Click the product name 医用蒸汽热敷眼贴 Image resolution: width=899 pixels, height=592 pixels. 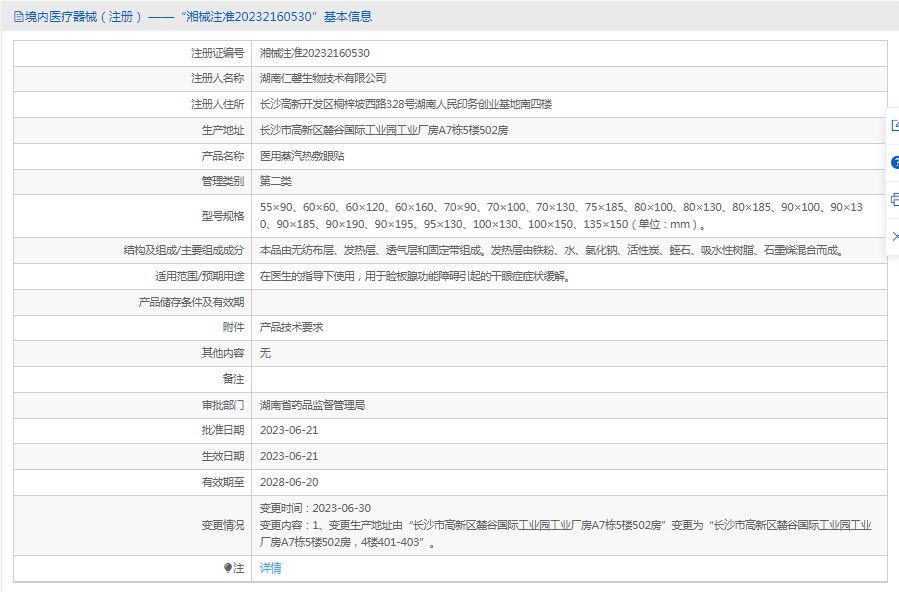tap(302, 157)
